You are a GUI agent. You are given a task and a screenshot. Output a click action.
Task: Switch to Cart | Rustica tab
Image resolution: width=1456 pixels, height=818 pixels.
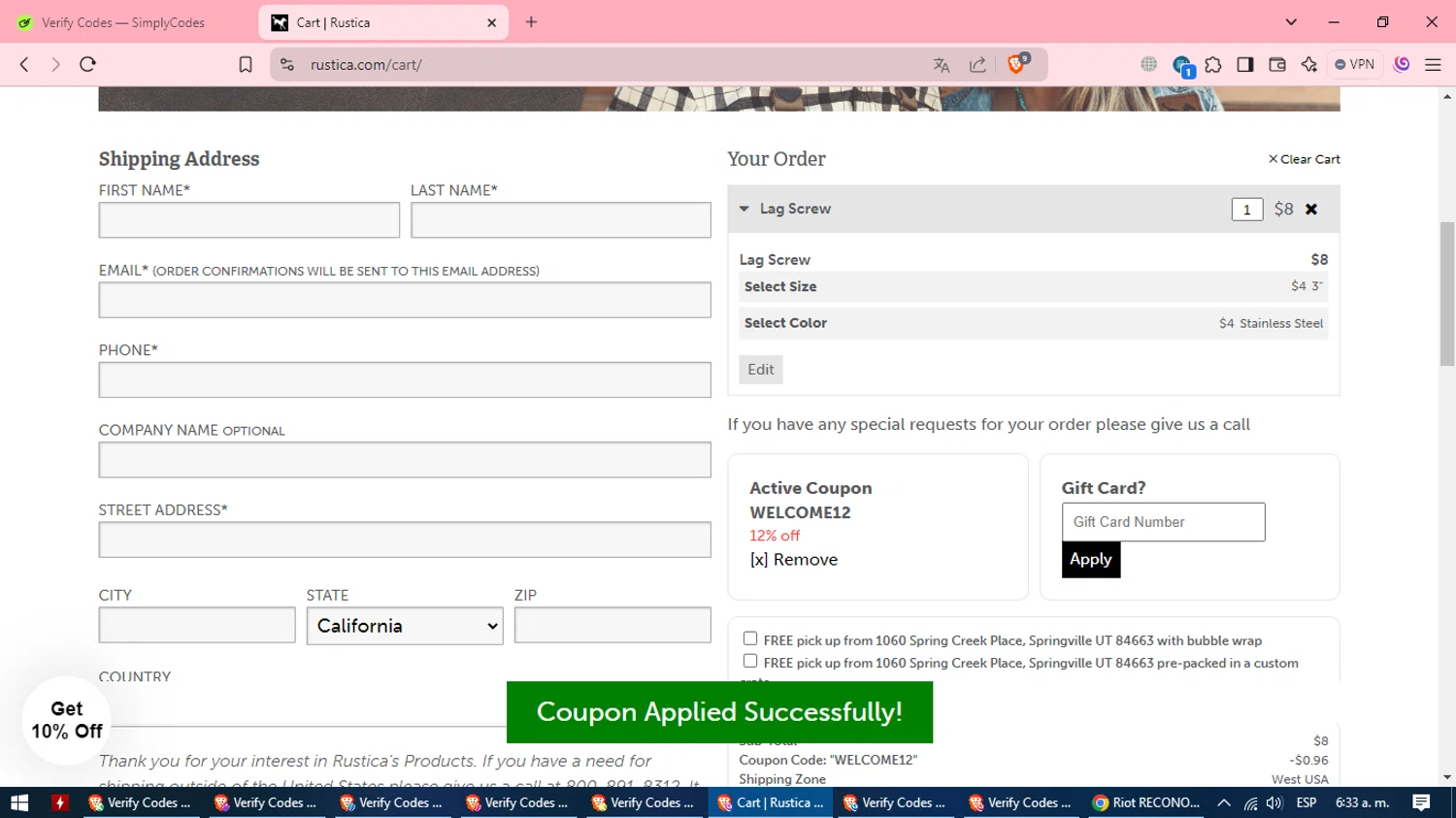383,22
